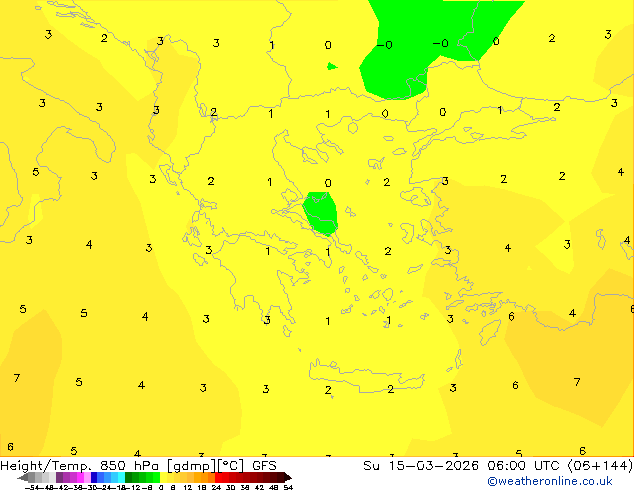Click the 'Height/Temp. 850 hPa' title text
Viewport: 634px width, 490px height.
pos(80,465)
